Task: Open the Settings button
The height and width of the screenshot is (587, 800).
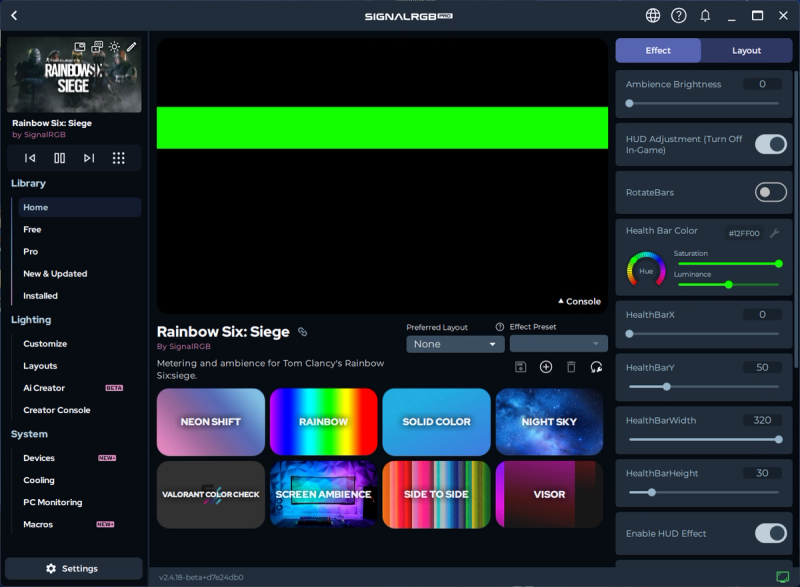Action: [x=73, y=568]
